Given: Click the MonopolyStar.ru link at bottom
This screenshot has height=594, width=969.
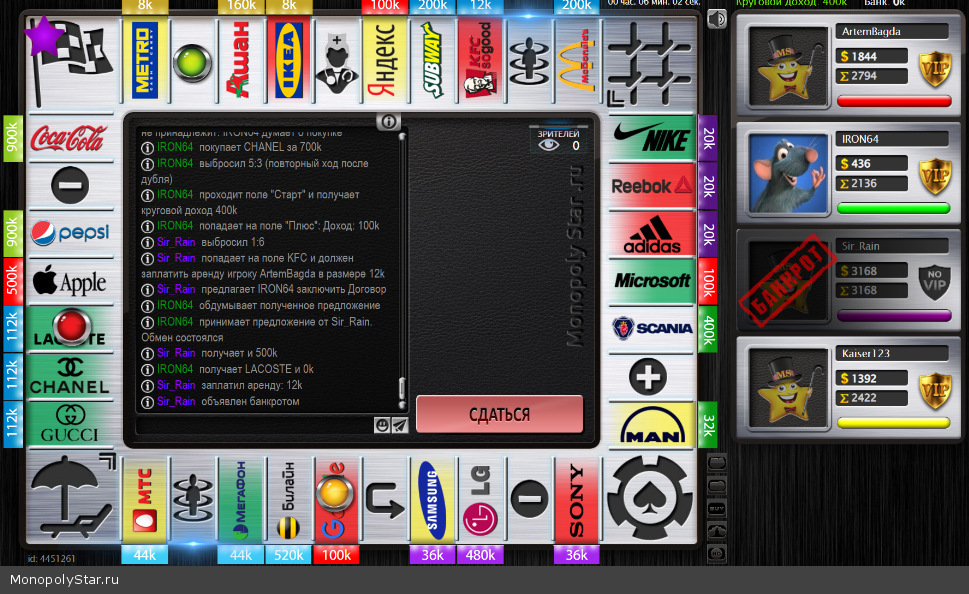Looking at the screenshot, I should click(x=64, y=580).
